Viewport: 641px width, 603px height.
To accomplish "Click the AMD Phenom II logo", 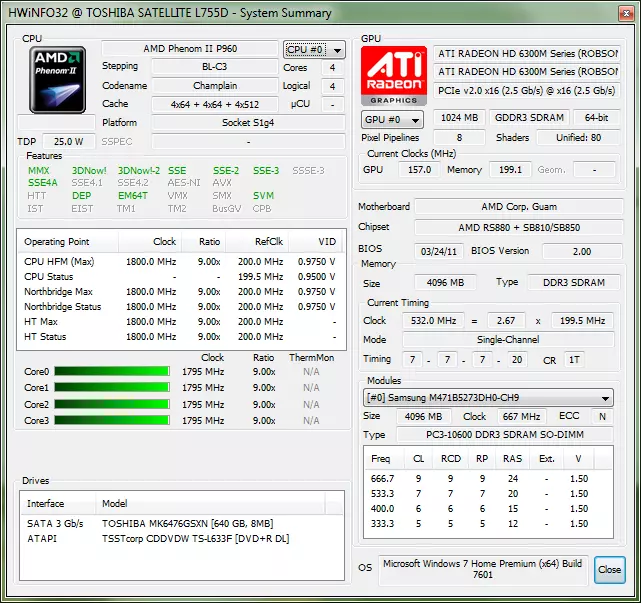I will click(x=57, y=79).
